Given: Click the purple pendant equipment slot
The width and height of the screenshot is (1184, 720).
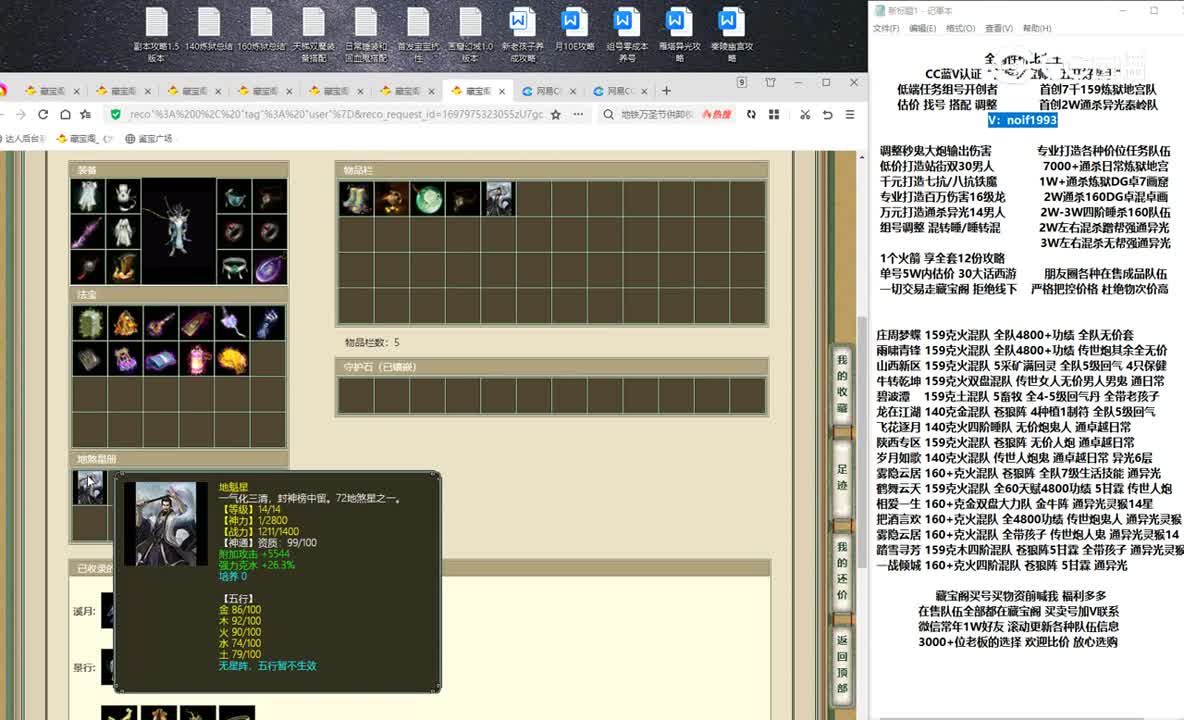Looking at the screenshot, I should 270,267.
